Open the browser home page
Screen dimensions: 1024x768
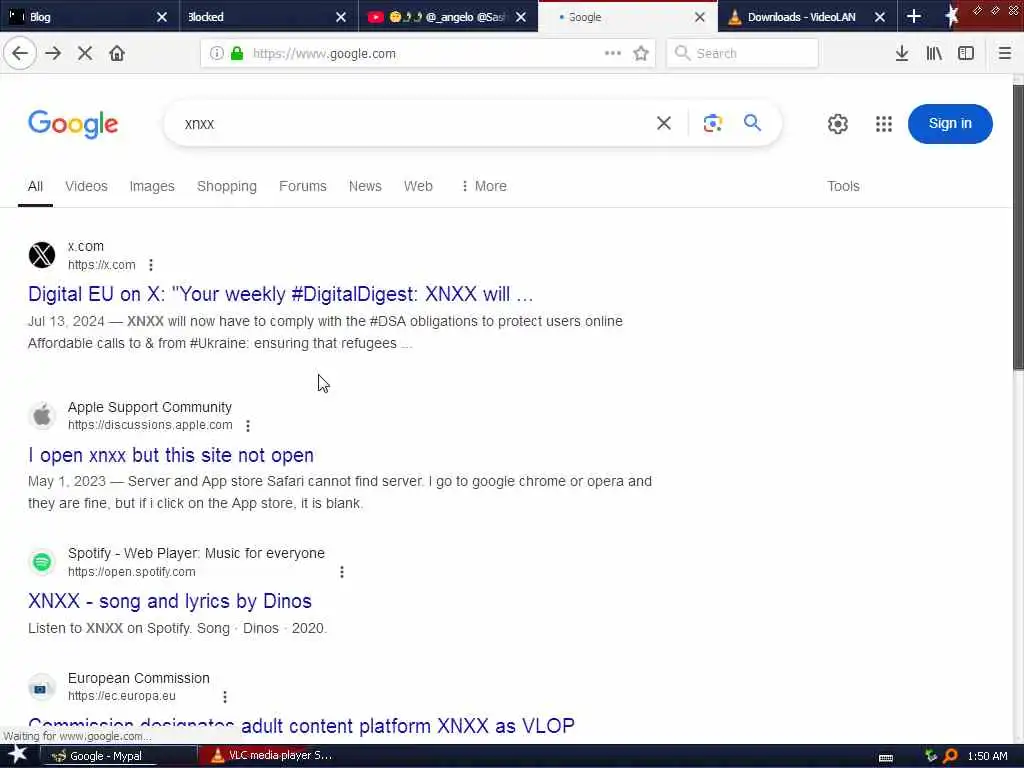(117, 54)
